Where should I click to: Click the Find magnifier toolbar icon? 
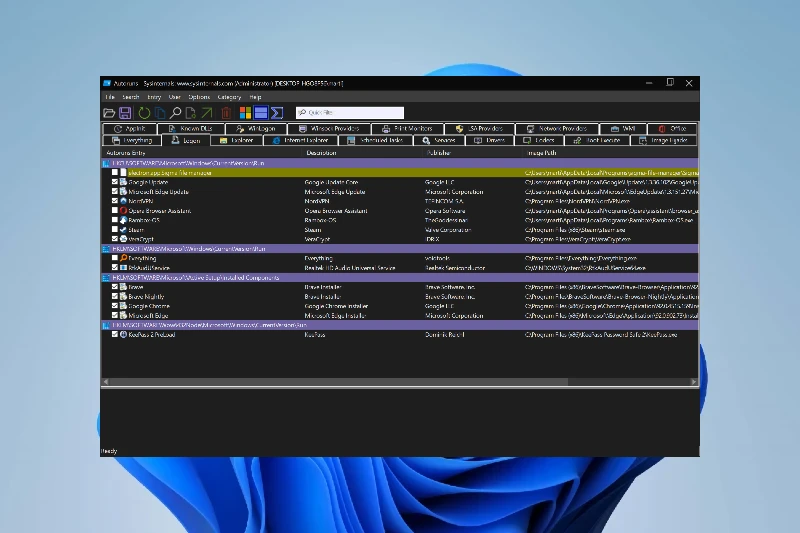click(175, 113)
